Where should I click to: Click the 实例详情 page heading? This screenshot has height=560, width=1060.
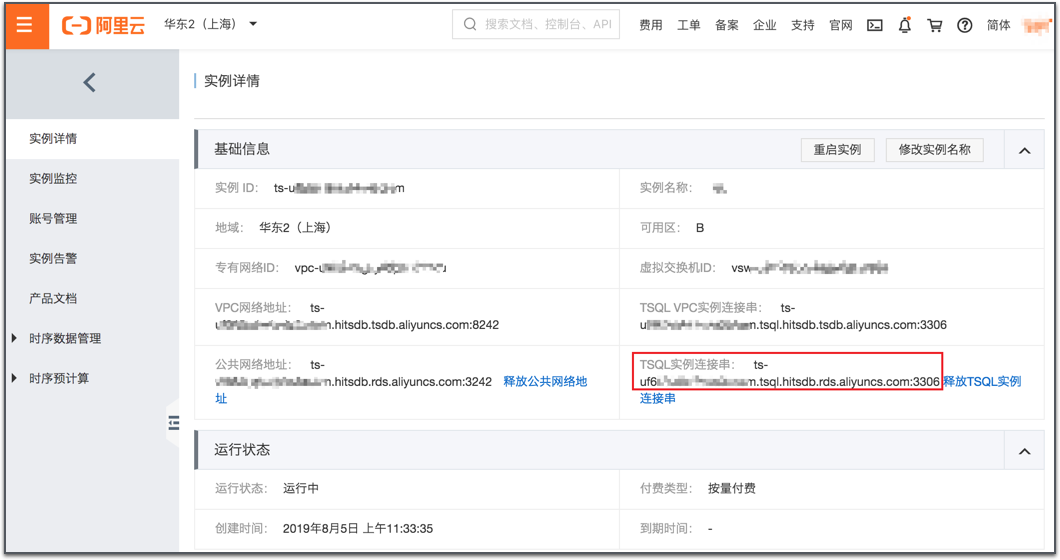[232, 81]
